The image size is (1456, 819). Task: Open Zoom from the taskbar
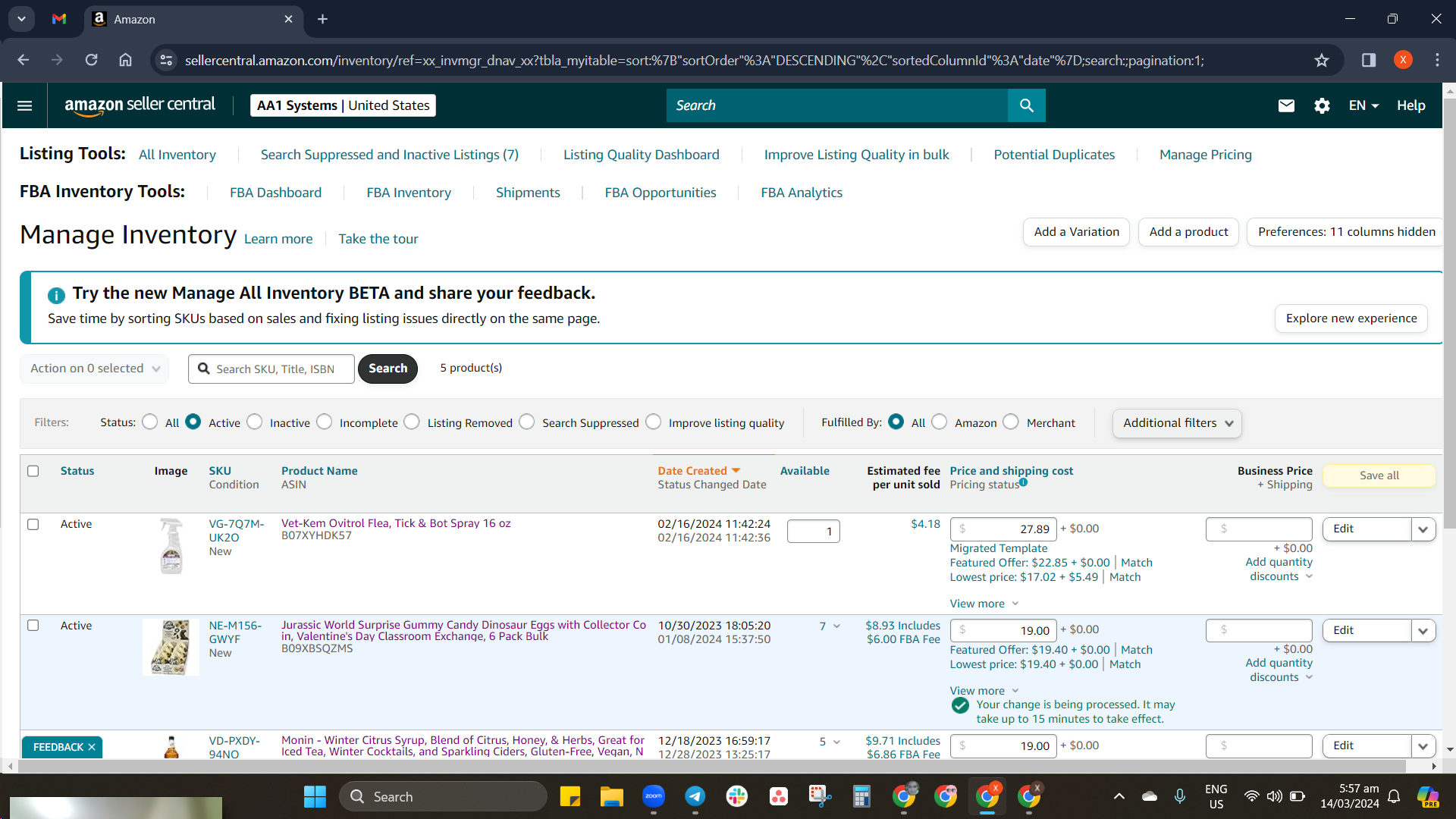[x=654, y=796]
